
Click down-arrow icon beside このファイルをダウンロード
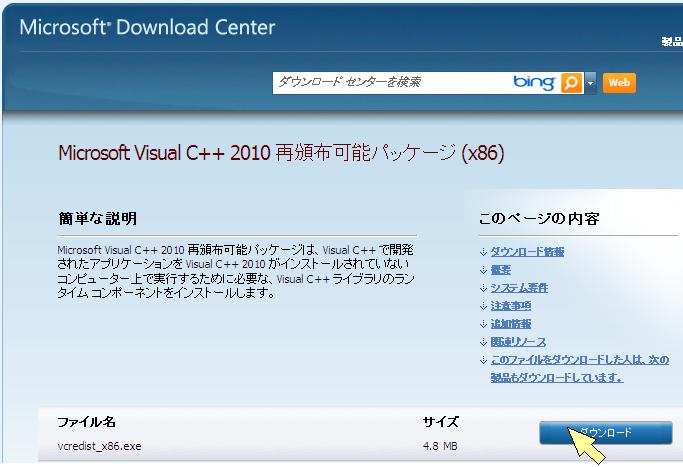coord(483,360)
